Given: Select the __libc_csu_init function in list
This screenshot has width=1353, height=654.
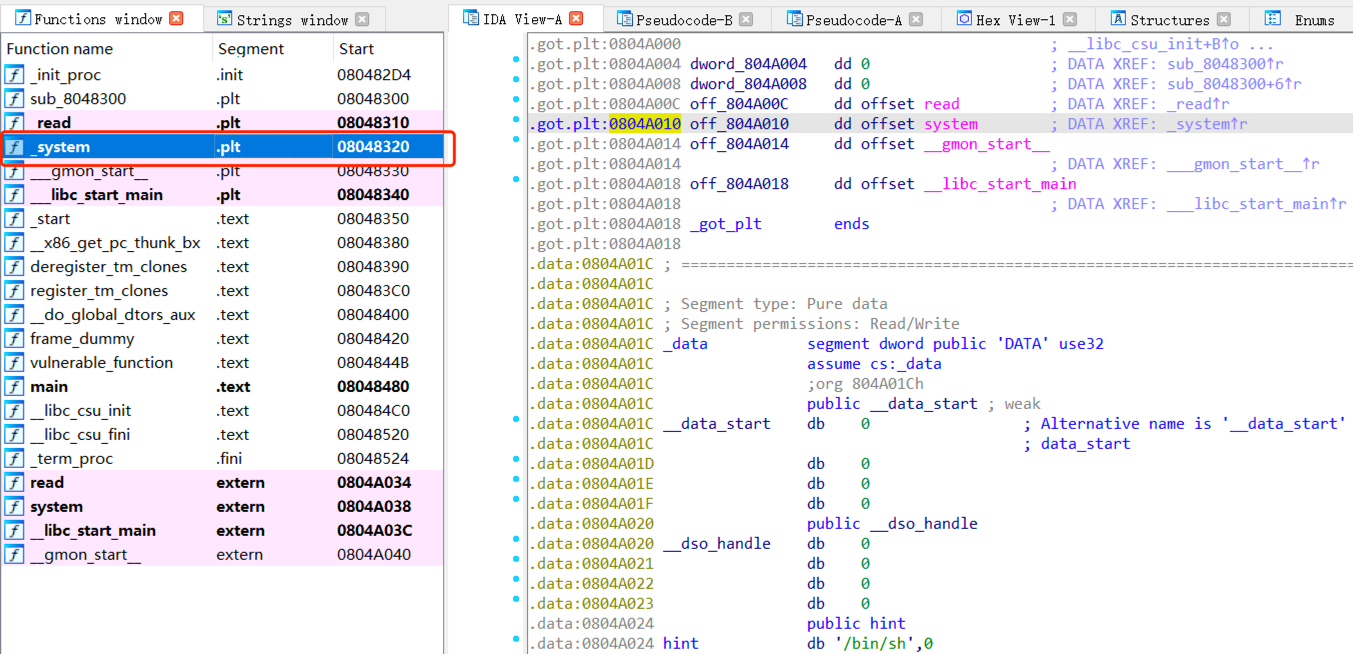Looking at the screenshot, I should tap(80, 411).
